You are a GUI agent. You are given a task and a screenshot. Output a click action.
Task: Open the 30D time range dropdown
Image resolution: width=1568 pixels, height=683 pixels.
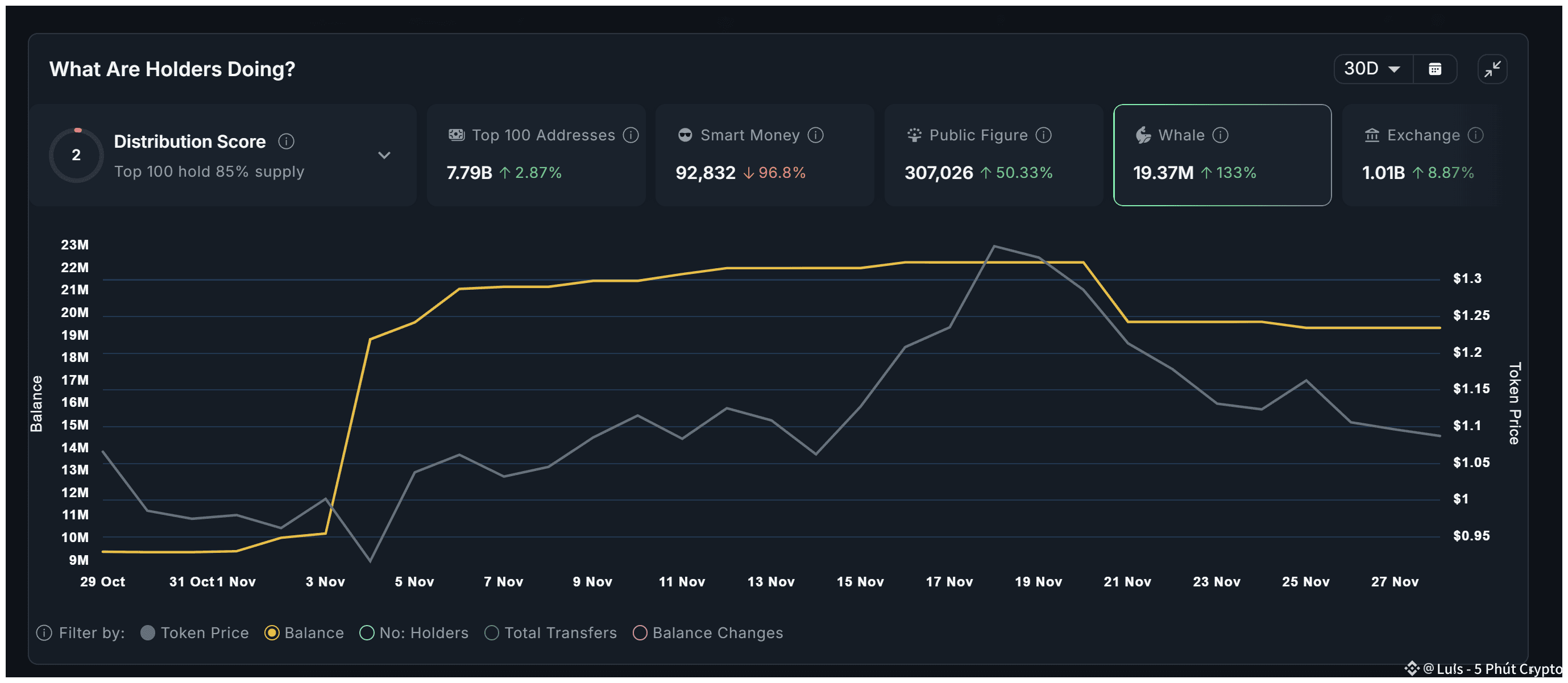click(1372, 69)
